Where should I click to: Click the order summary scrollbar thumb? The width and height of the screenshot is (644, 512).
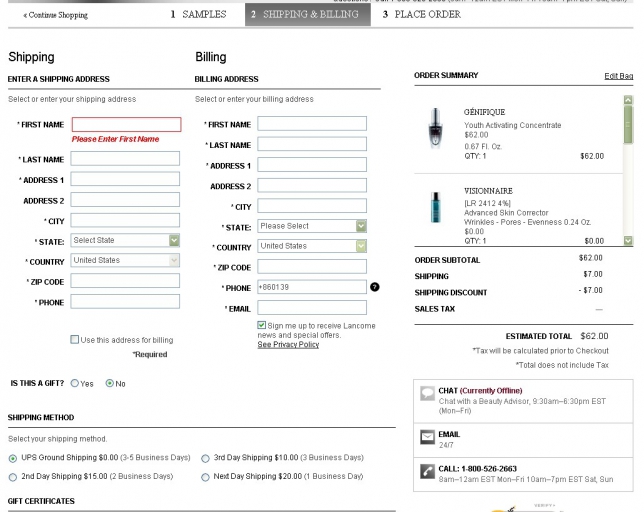point(628,124)
